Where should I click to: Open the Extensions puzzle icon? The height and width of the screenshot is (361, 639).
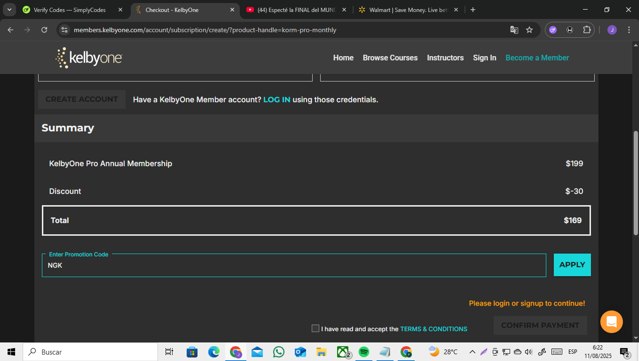[587, 30]
